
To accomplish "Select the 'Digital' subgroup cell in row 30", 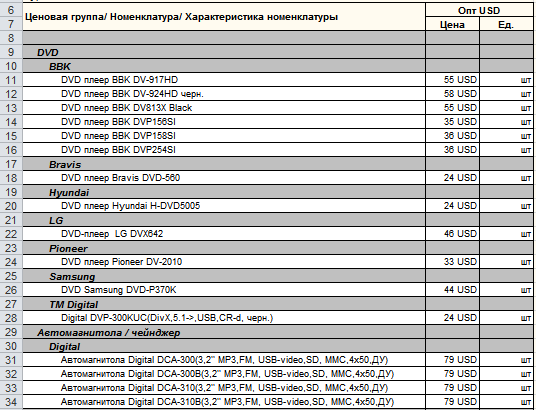I will coord(224,346).
